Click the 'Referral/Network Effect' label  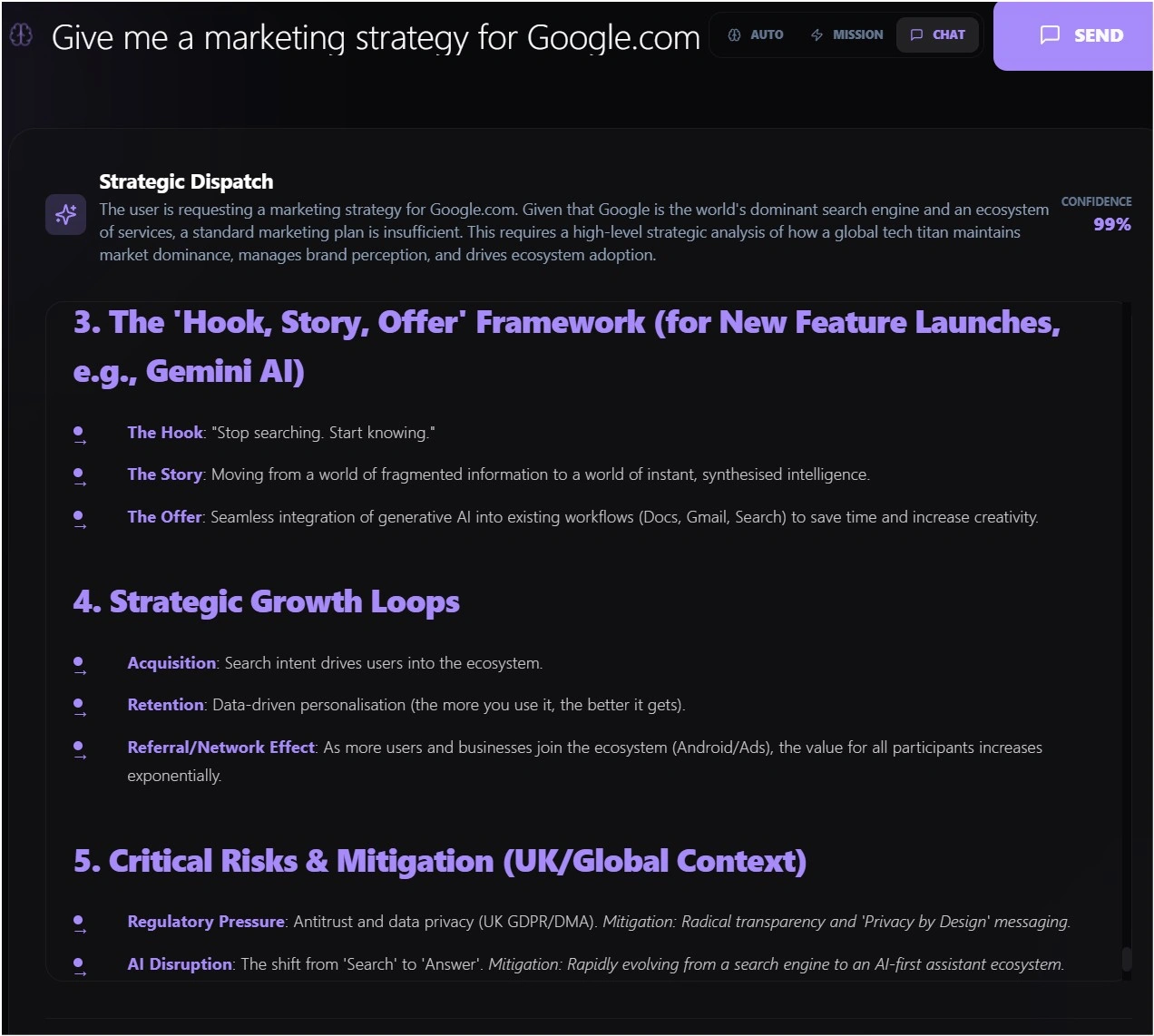(220, 748)
